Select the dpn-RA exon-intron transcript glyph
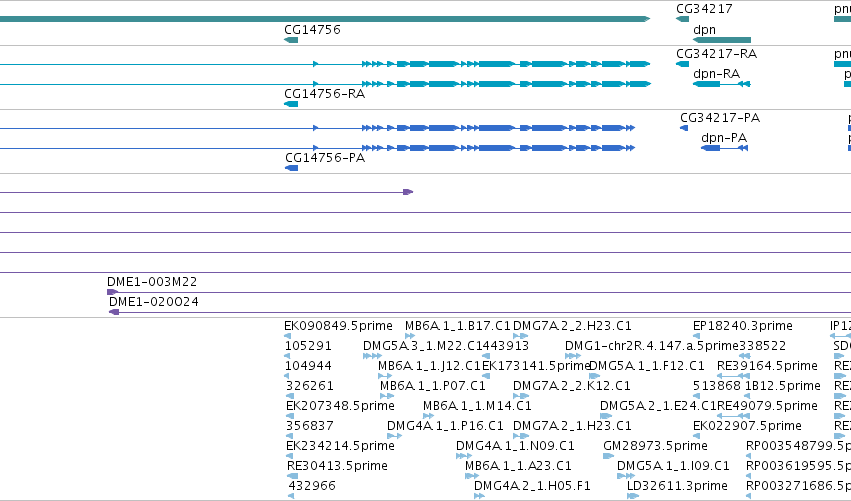This screenshot has height=501, width=851. pos(722,84)
